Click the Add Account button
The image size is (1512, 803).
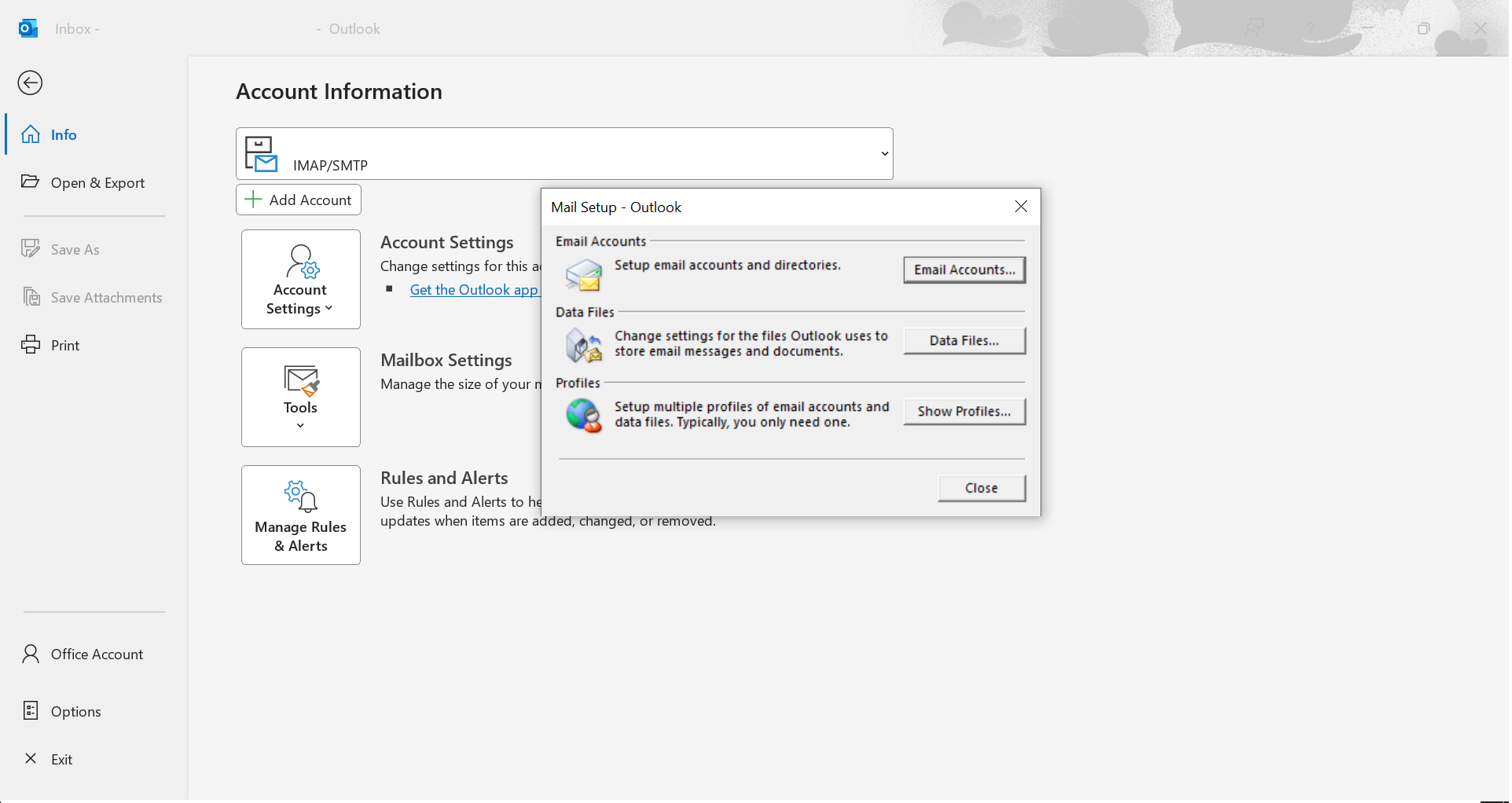(299, 200)
